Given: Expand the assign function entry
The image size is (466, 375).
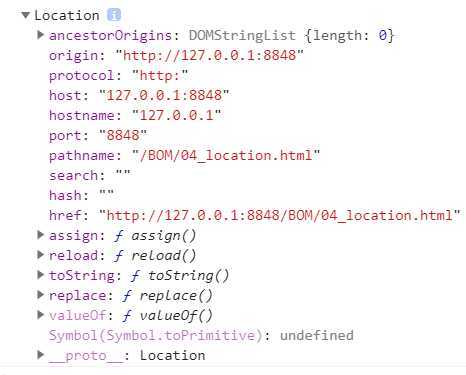Looking at the screenshot, I should 40,235.
